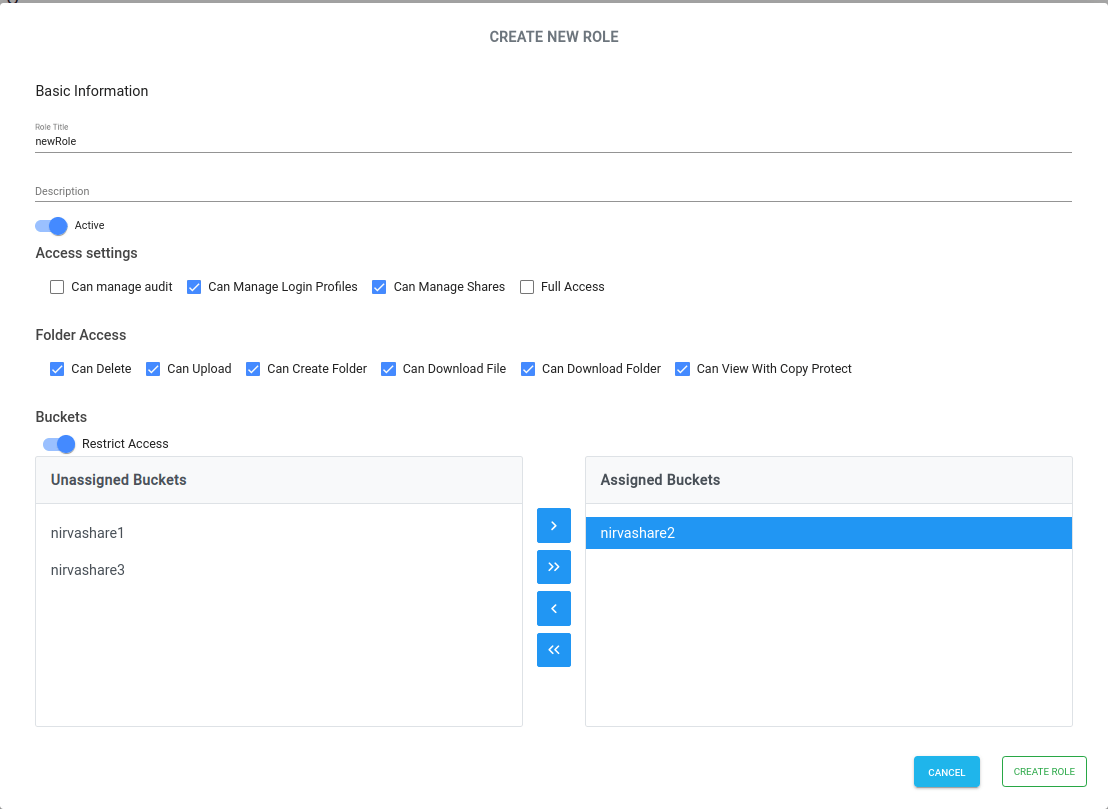Click the Create Role button
Screen dimensions: 1108x809
click(x=1044, y=772)
